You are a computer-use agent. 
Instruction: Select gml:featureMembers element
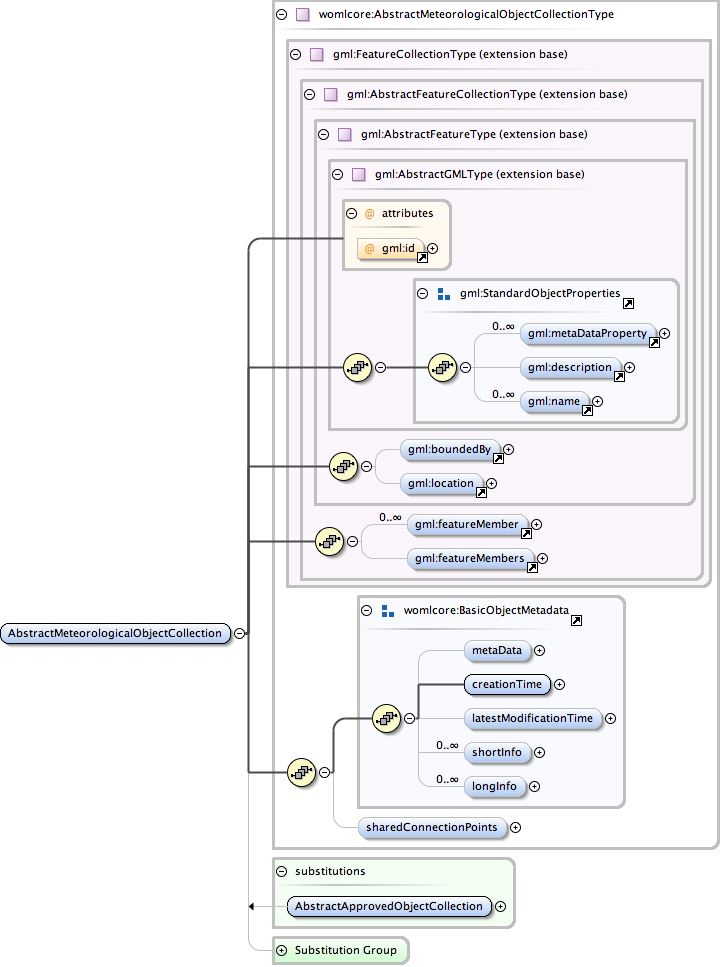[470, 558]
